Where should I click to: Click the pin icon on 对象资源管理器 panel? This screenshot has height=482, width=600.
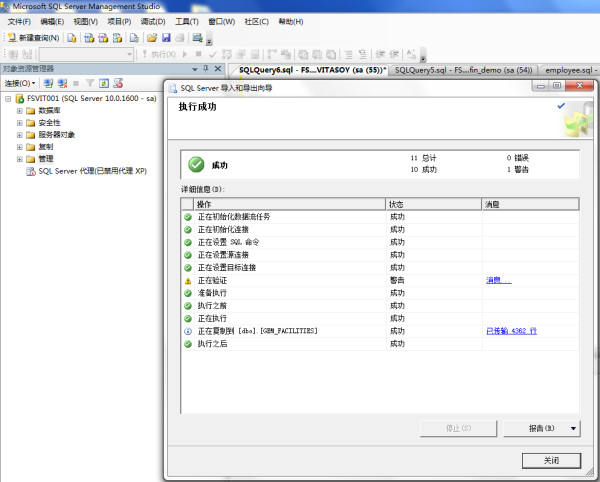(206, 68)
